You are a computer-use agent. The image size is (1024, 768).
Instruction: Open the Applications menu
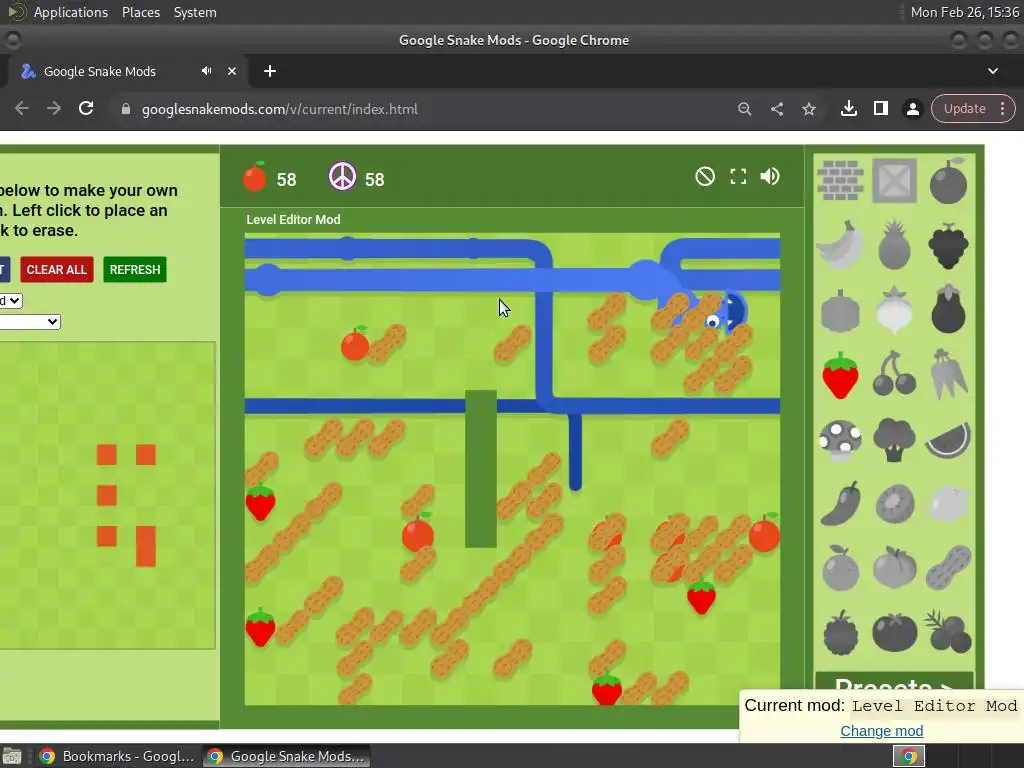pyautogui.click(x=71, y=12)
